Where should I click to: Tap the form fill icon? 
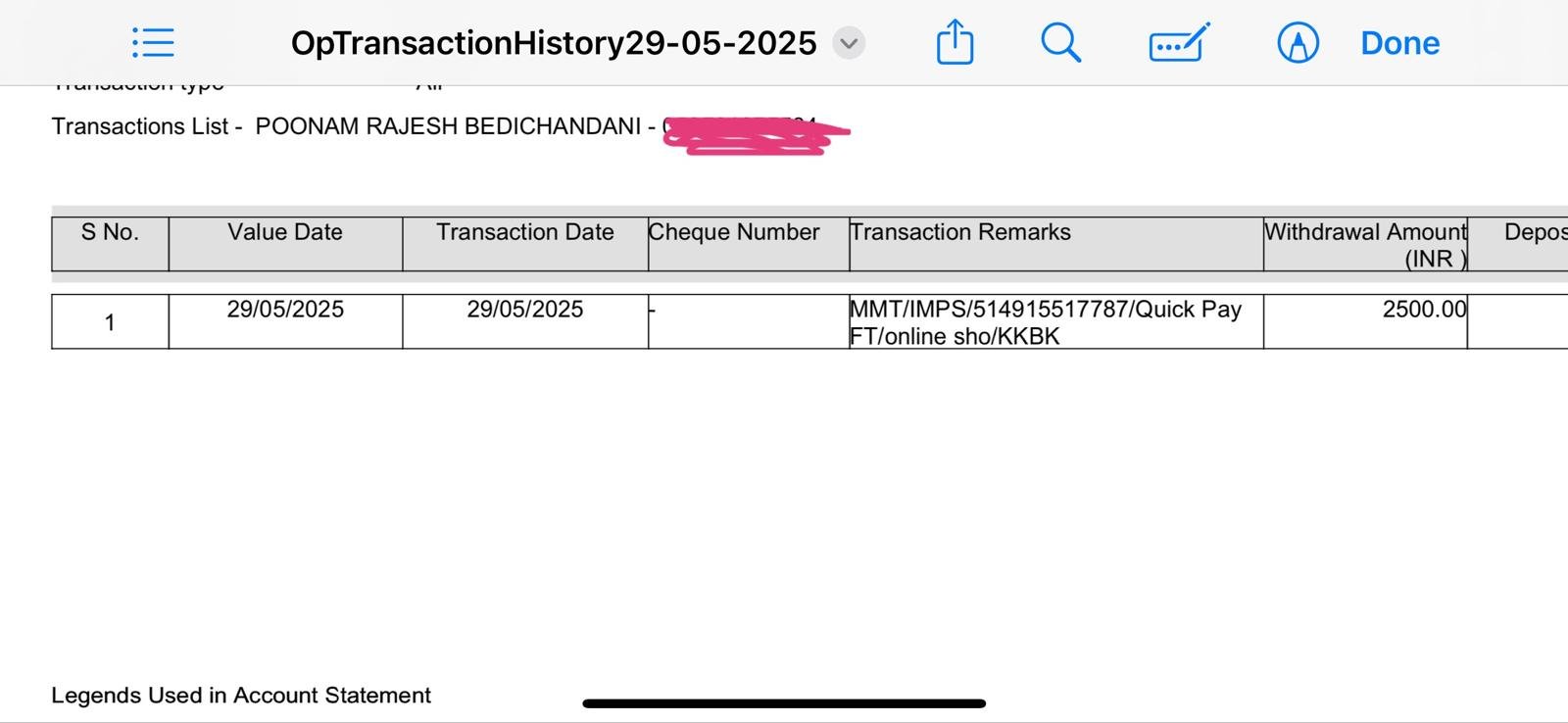pos(1178,43)
